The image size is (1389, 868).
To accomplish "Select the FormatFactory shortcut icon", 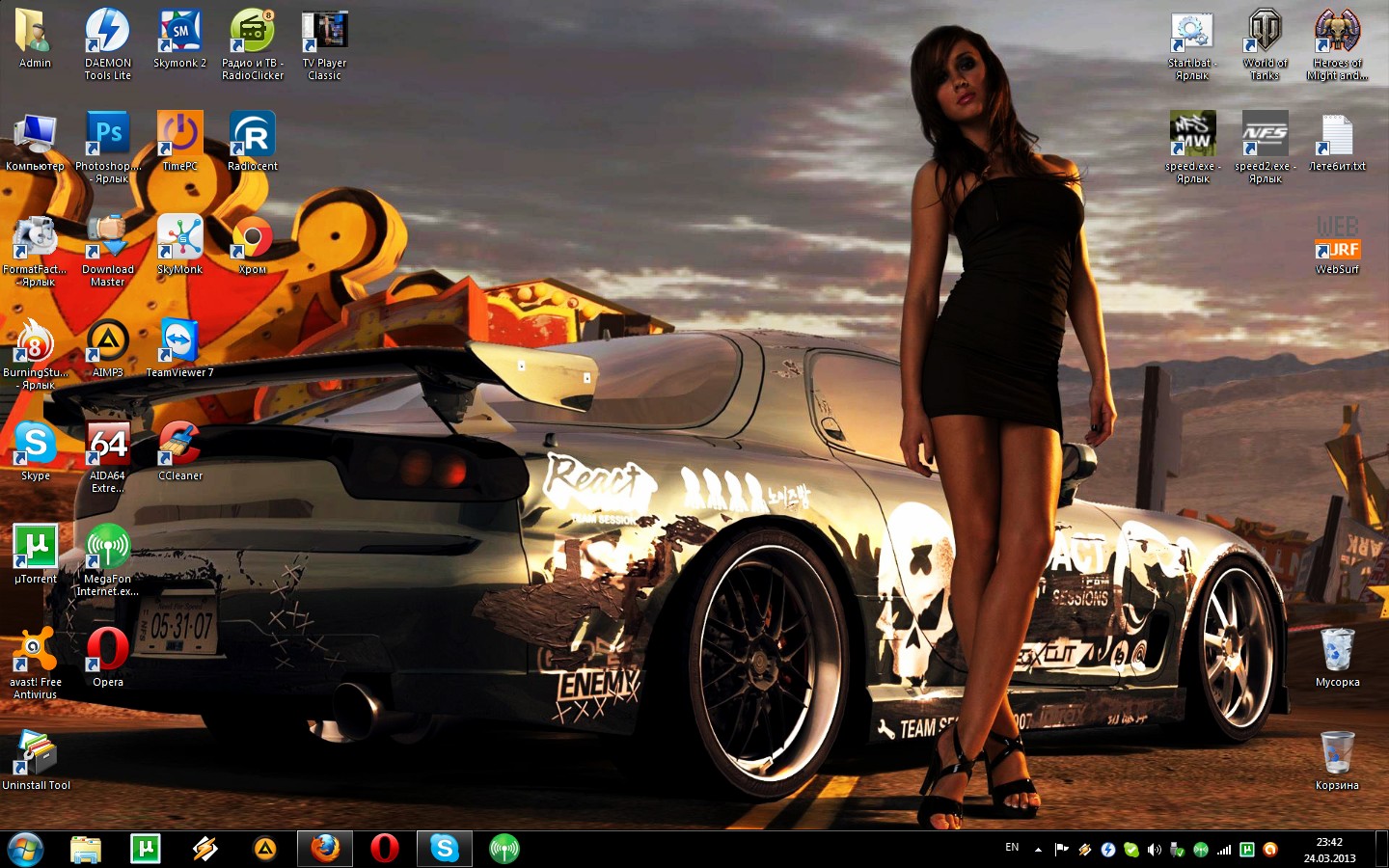I will click(35, 251).
